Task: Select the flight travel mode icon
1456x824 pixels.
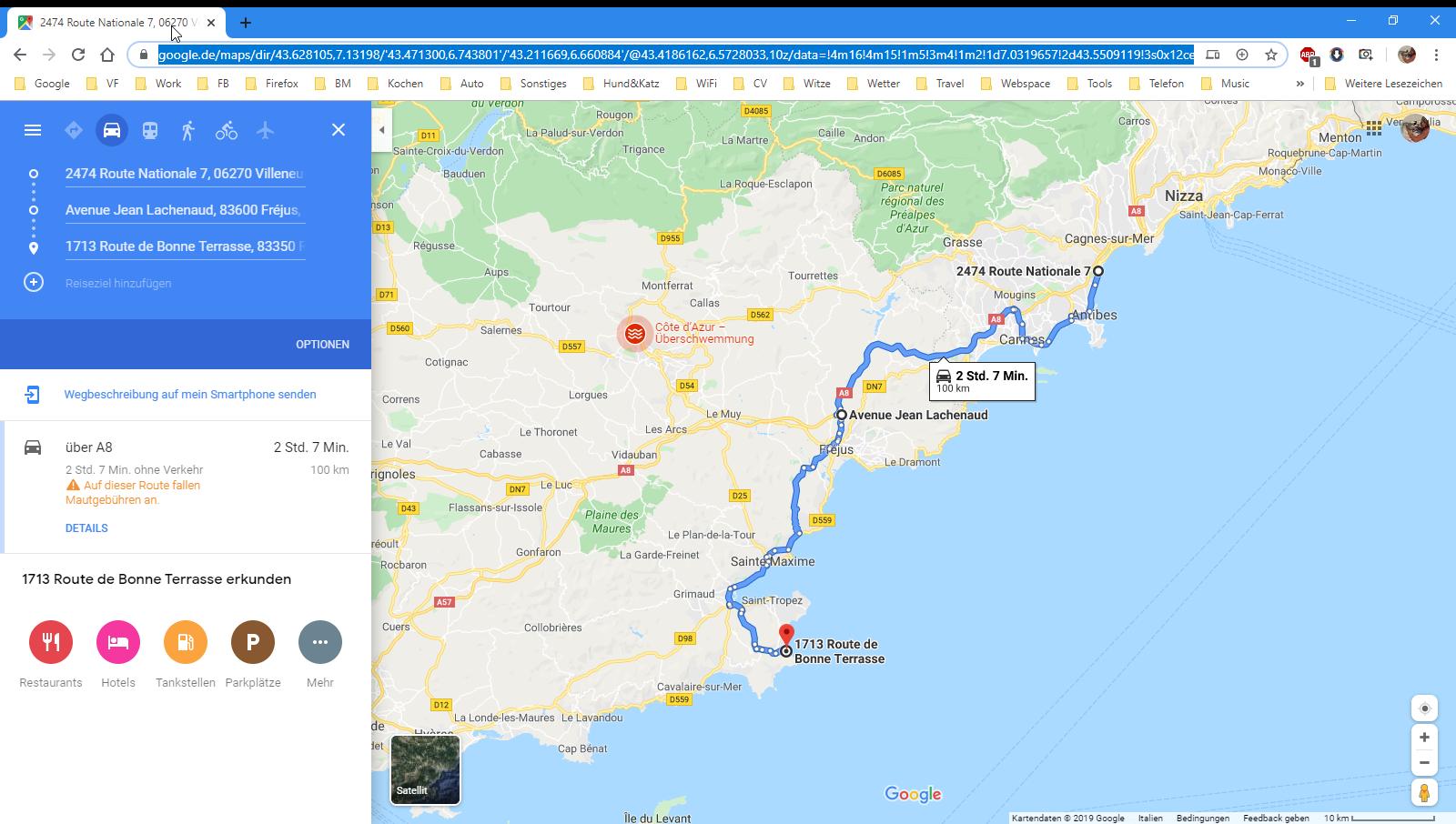Action: click(x=265, y=130)
